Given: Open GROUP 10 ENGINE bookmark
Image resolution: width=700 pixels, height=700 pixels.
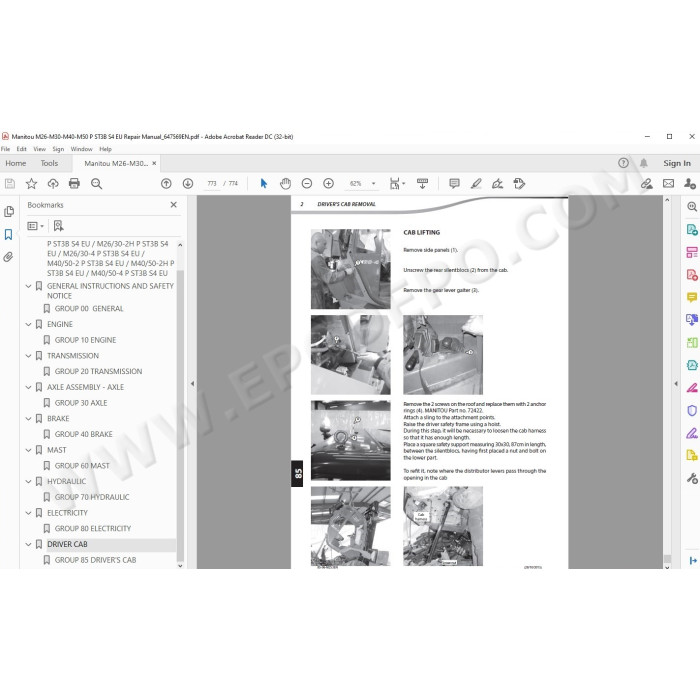Looking at the screenshot, I should click(x=85, y=340).
